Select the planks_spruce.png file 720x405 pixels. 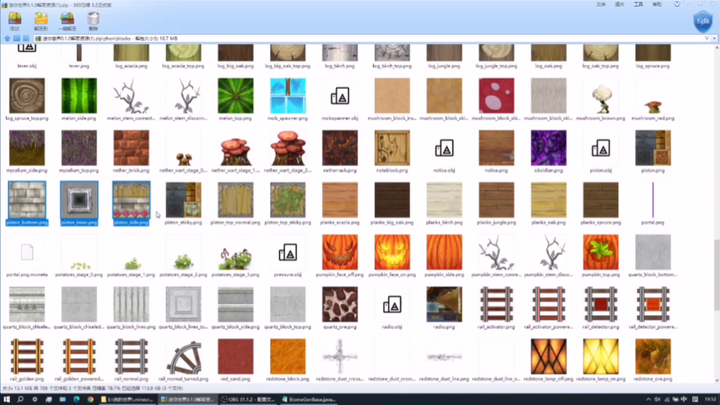[601, 203]
